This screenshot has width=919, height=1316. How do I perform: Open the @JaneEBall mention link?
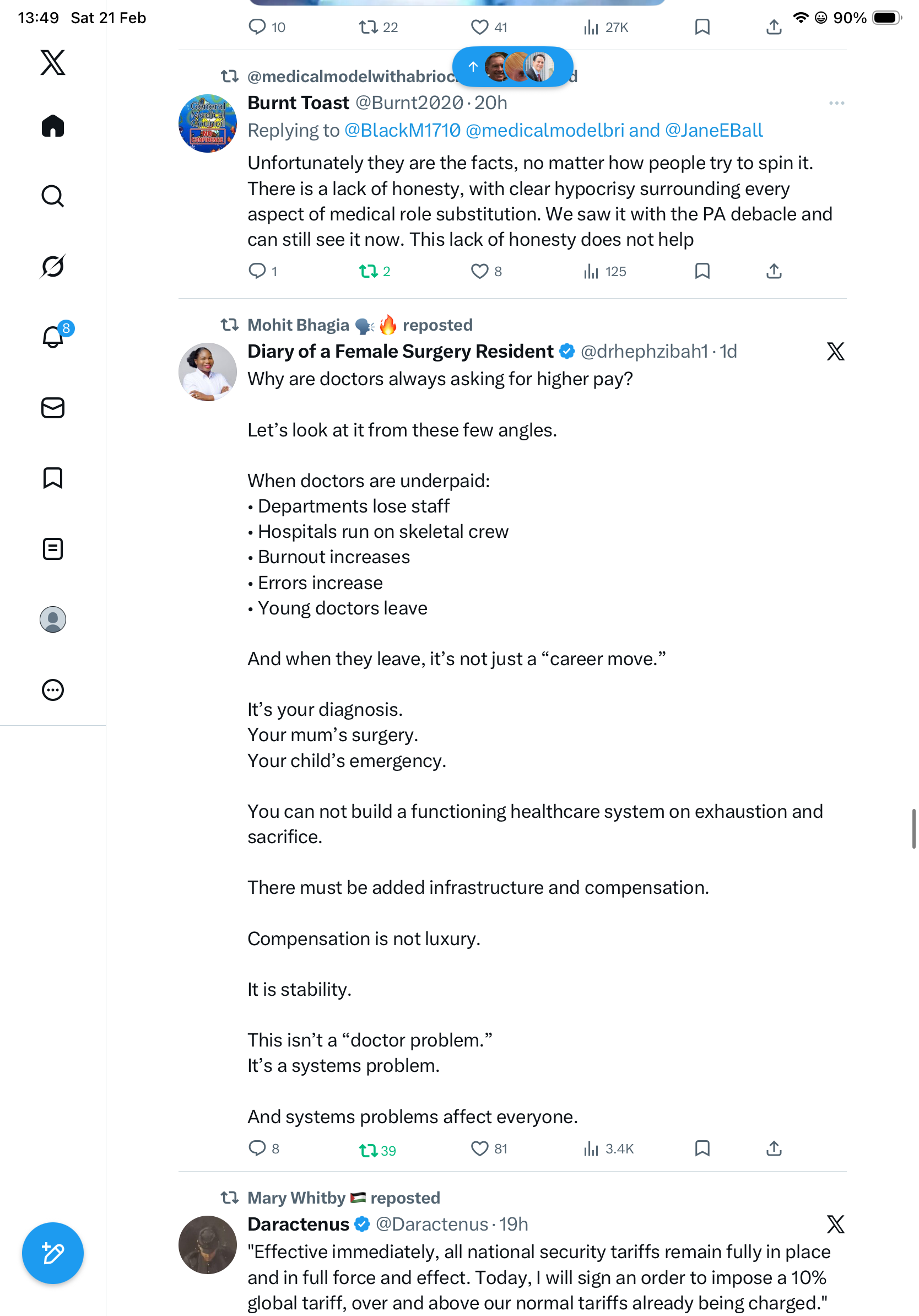(x=713, y=131)
